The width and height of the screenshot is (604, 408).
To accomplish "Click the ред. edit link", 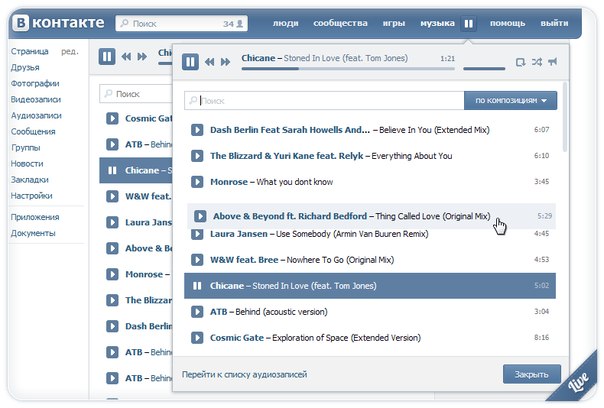I will pos(70,52).
